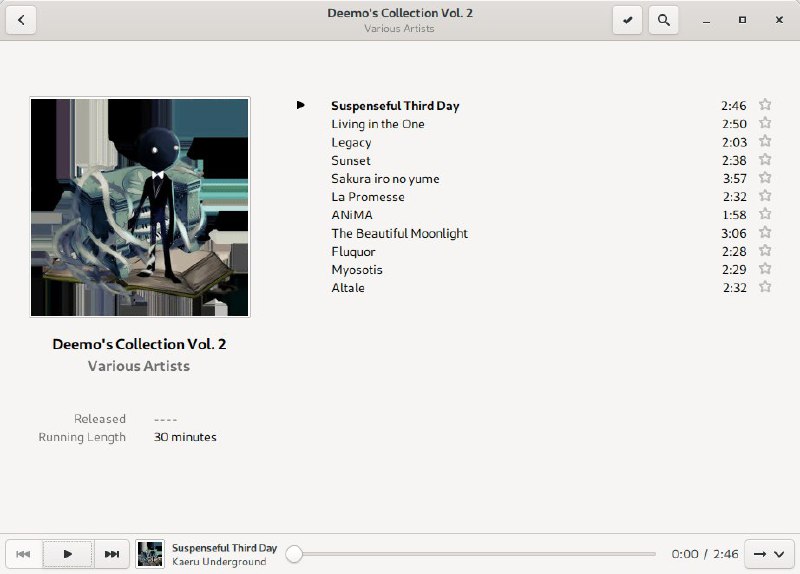Click the 30 minutes running length value
Screen dimensions: 800x574
coord(185,437)
